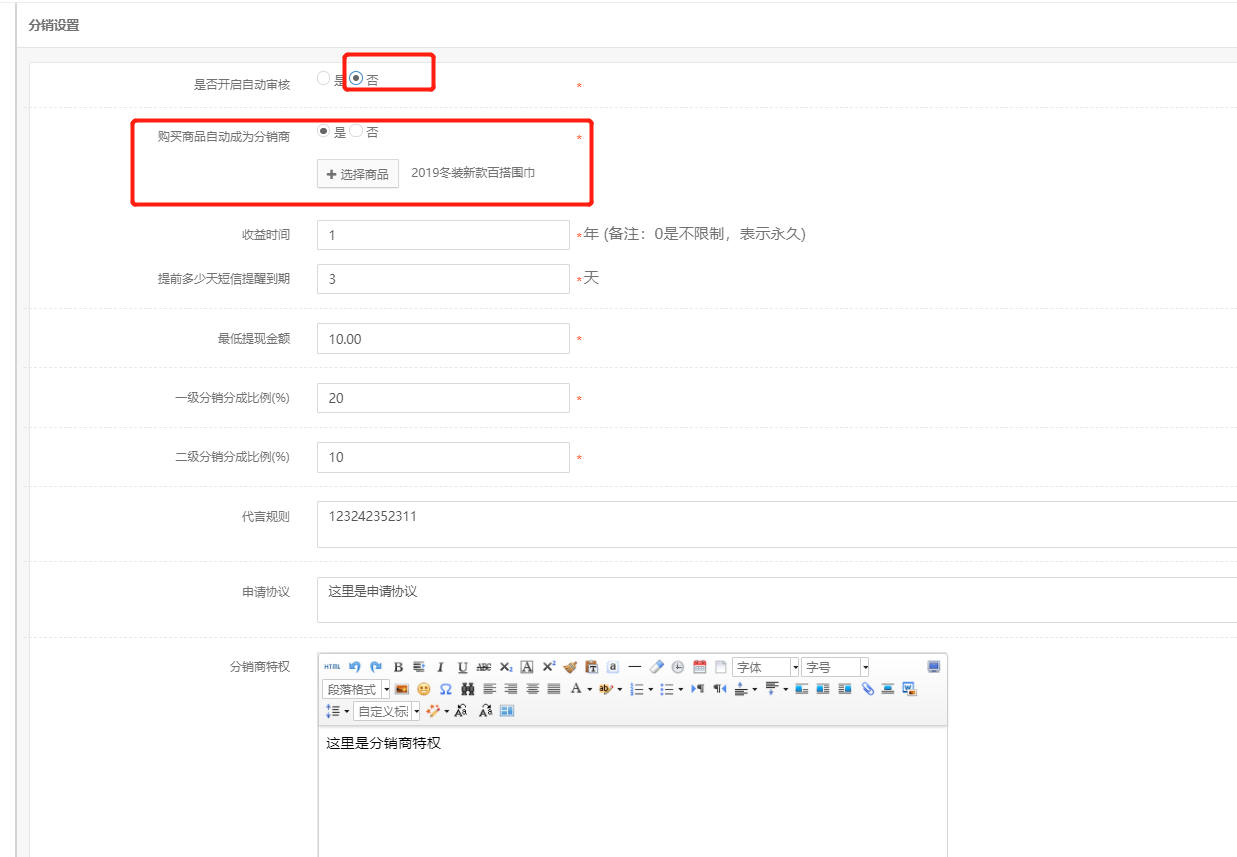Image resolution: width=1237 pixels, height=857 pixels.
Task: Click the redo icon in editor toolbar
Action: [377, 666]
